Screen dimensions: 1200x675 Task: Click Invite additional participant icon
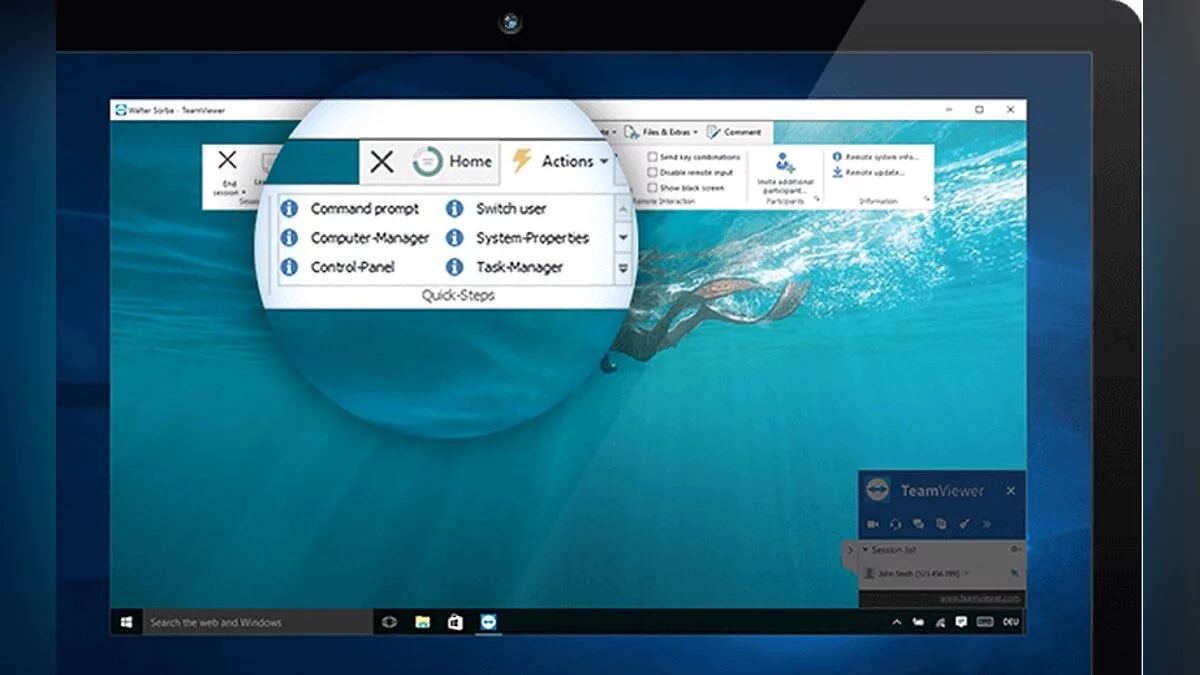pos(785,163)
